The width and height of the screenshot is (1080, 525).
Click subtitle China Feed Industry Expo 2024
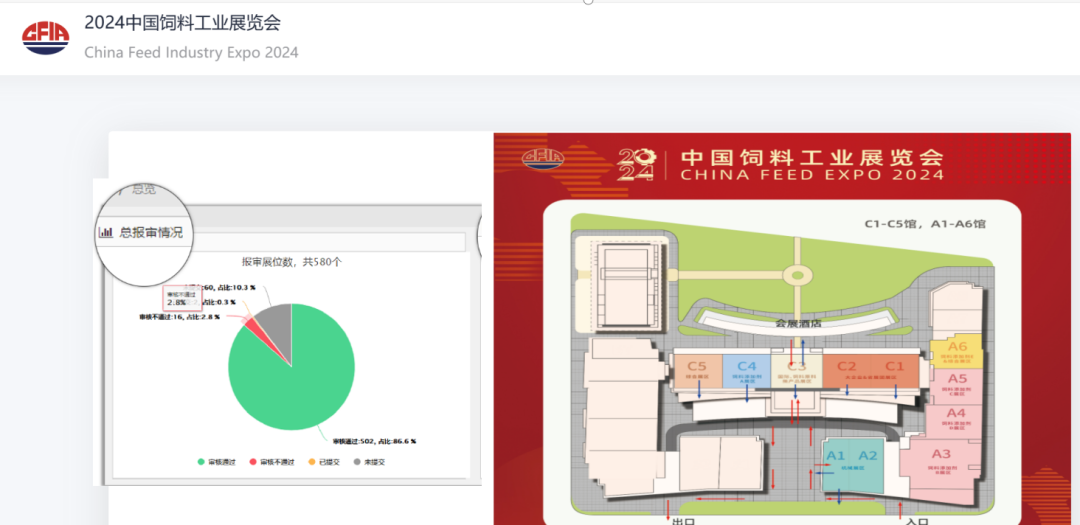[x=191, y=52]
